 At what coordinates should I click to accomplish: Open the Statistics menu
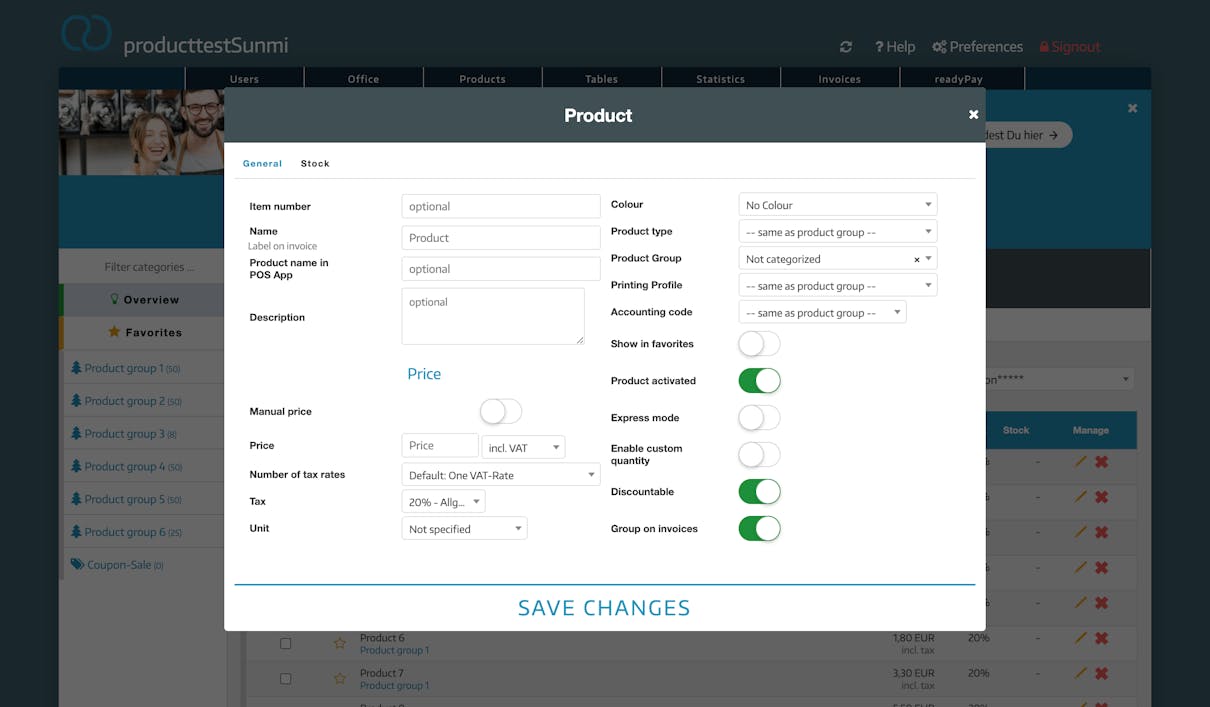720,79
